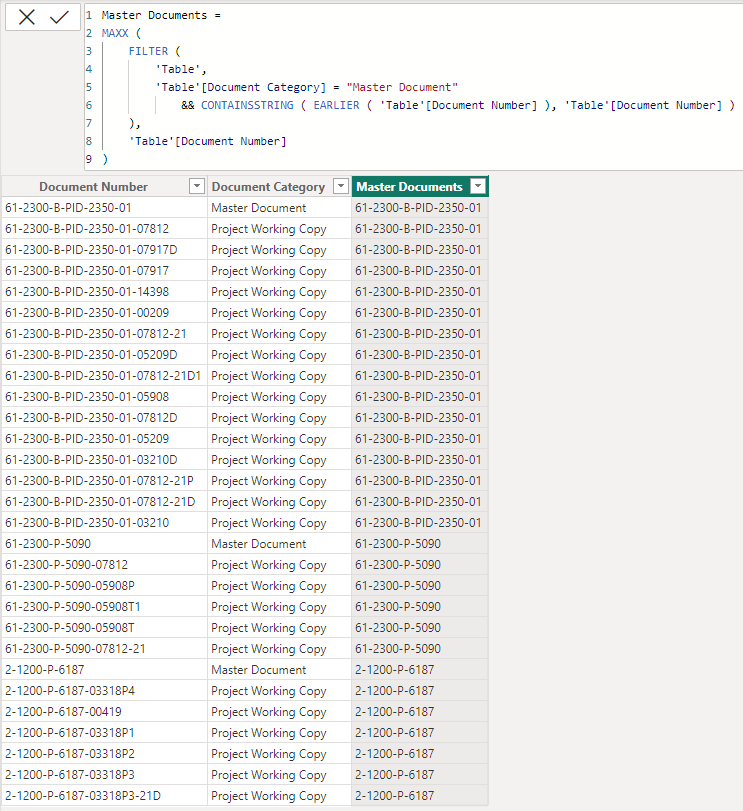Select Project Working Copy cell of row 61-2300-P-5090-07812
This screenshot has height=811, width=743.
(279, 565)
